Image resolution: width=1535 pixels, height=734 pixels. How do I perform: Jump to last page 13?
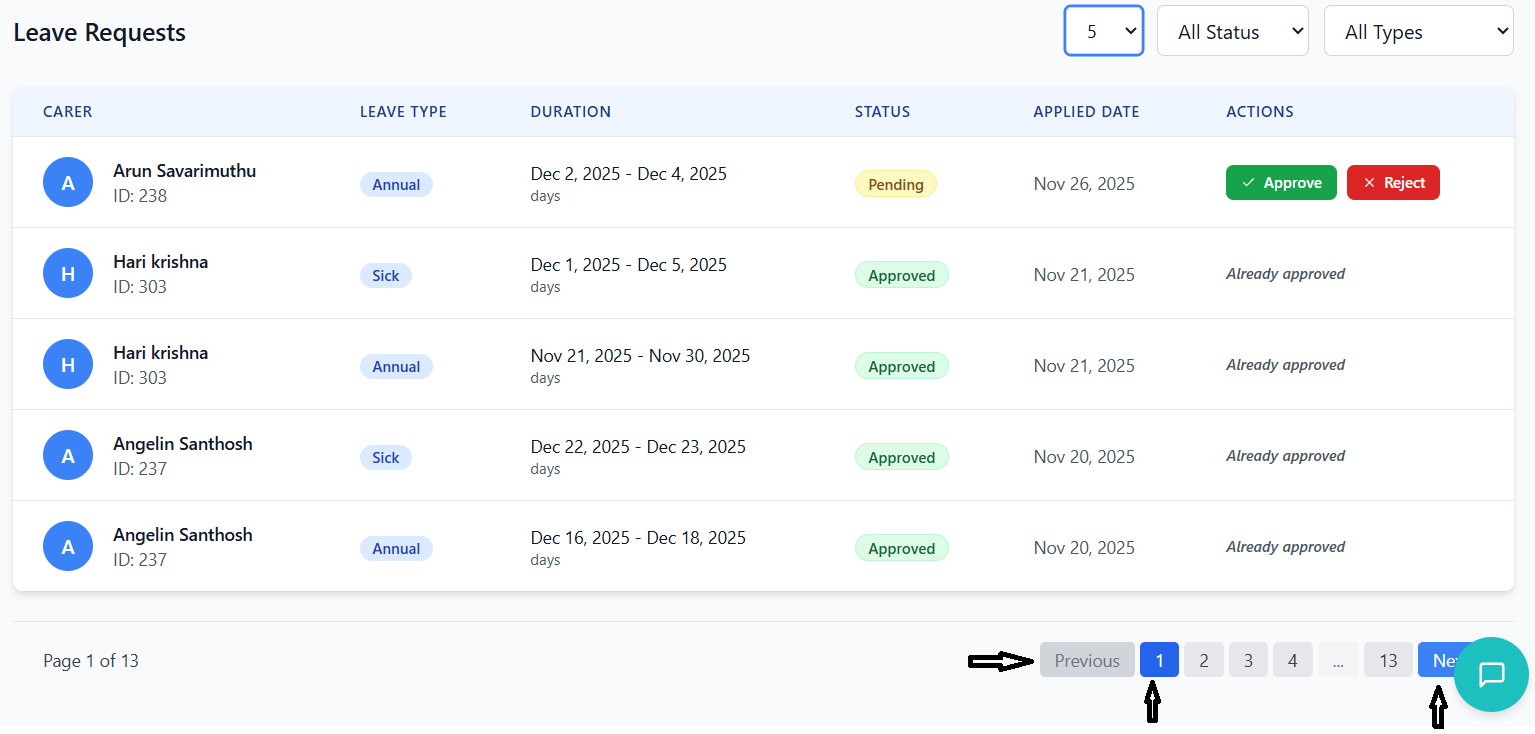1388,660
